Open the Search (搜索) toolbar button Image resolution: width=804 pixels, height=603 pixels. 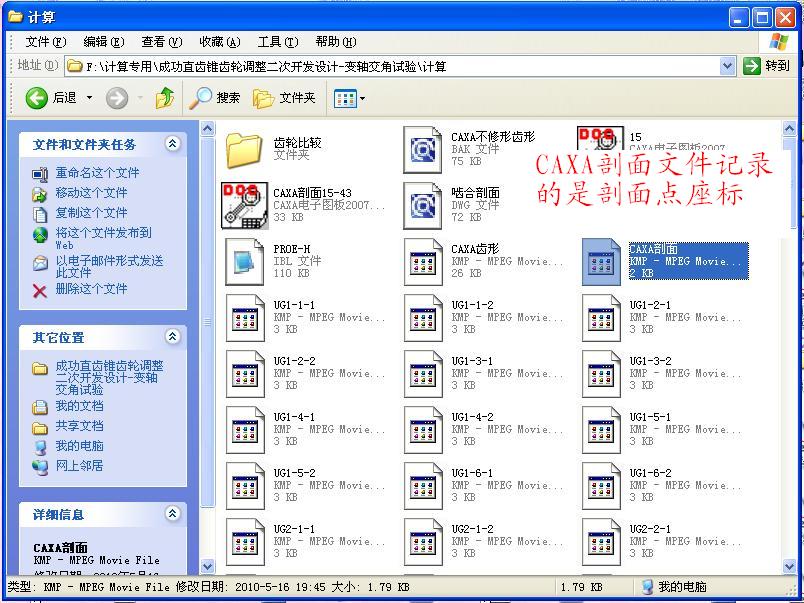pos(215,97)
